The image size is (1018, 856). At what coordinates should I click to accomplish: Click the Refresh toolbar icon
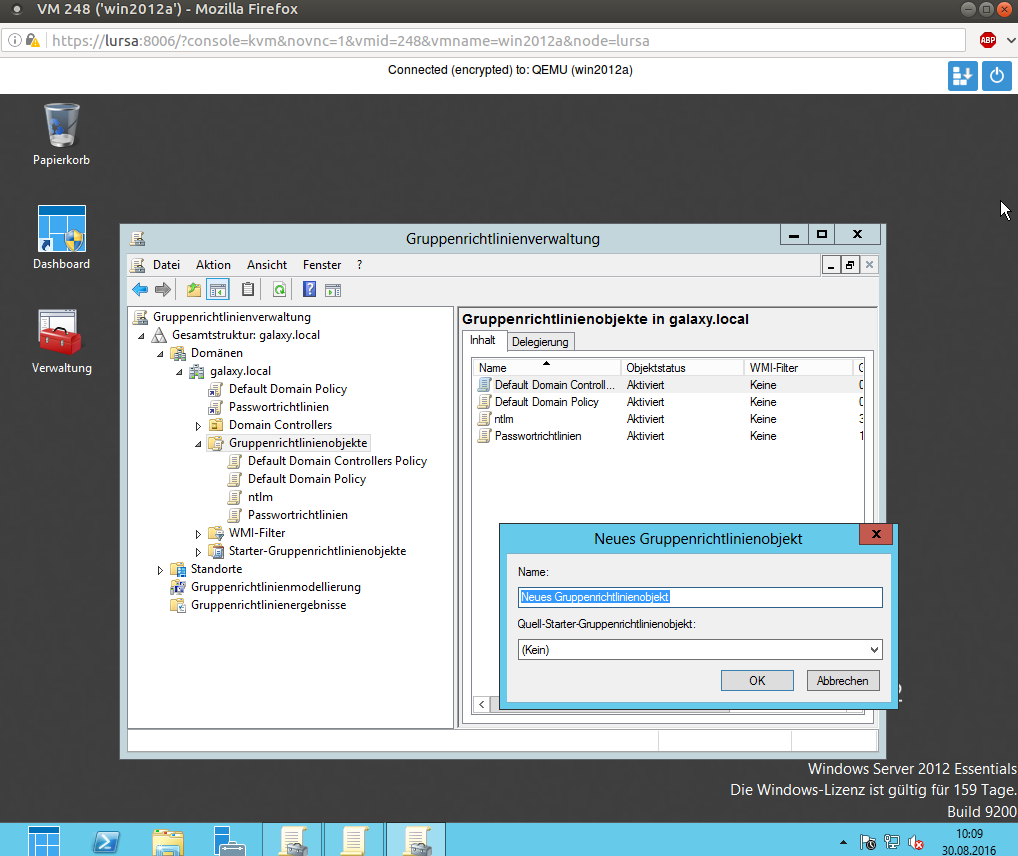[x=280, y=290]
